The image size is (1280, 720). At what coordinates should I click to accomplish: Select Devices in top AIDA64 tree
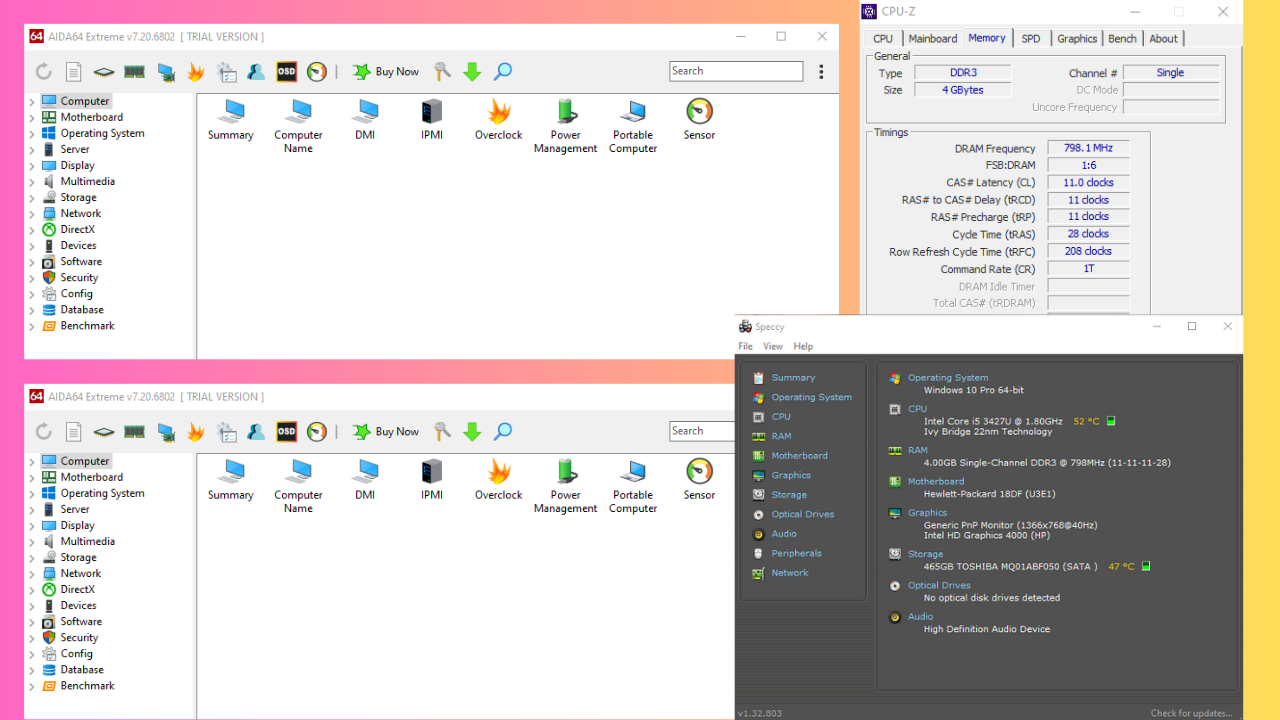(78, 245)
